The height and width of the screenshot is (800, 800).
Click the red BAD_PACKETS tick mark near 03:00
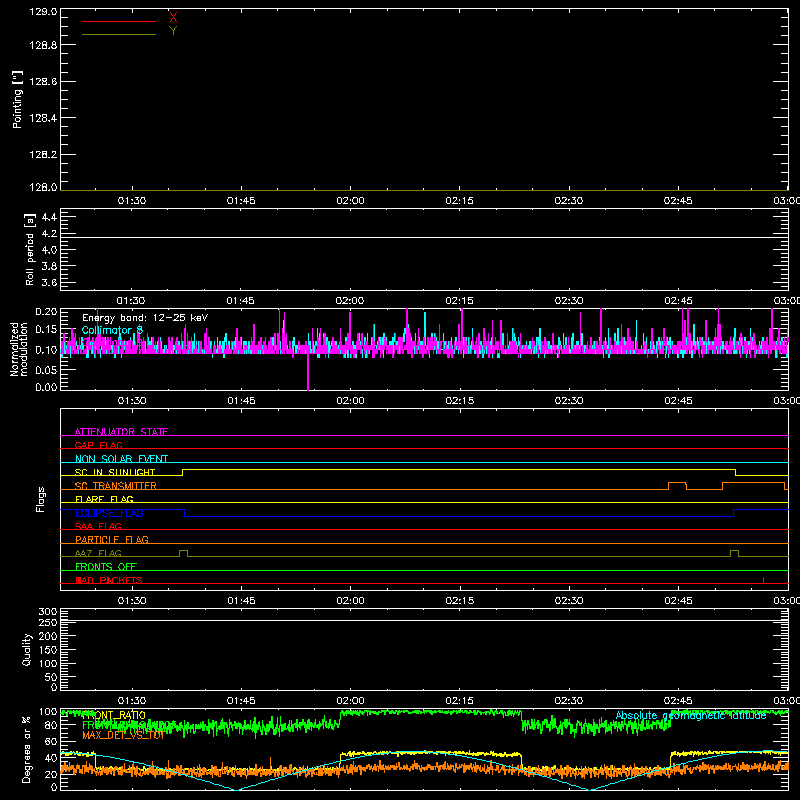pos(763,580)
